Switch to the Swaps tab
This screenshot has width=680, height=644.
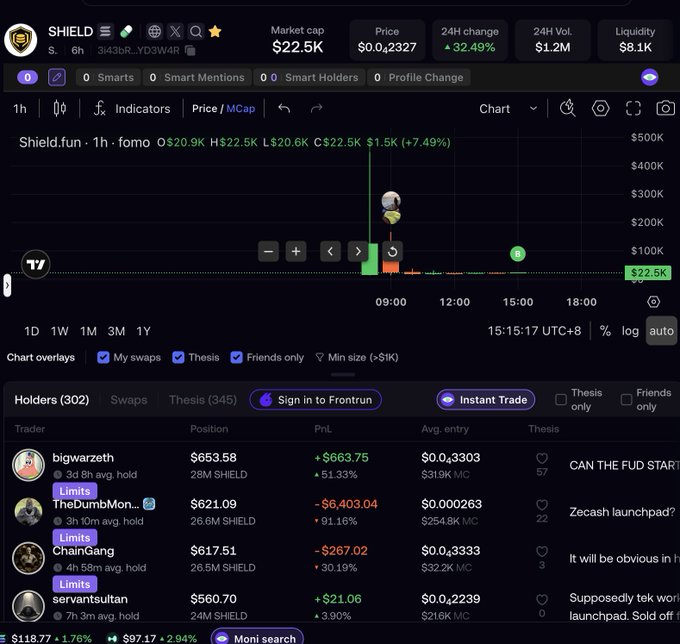[x=129, y=400]
